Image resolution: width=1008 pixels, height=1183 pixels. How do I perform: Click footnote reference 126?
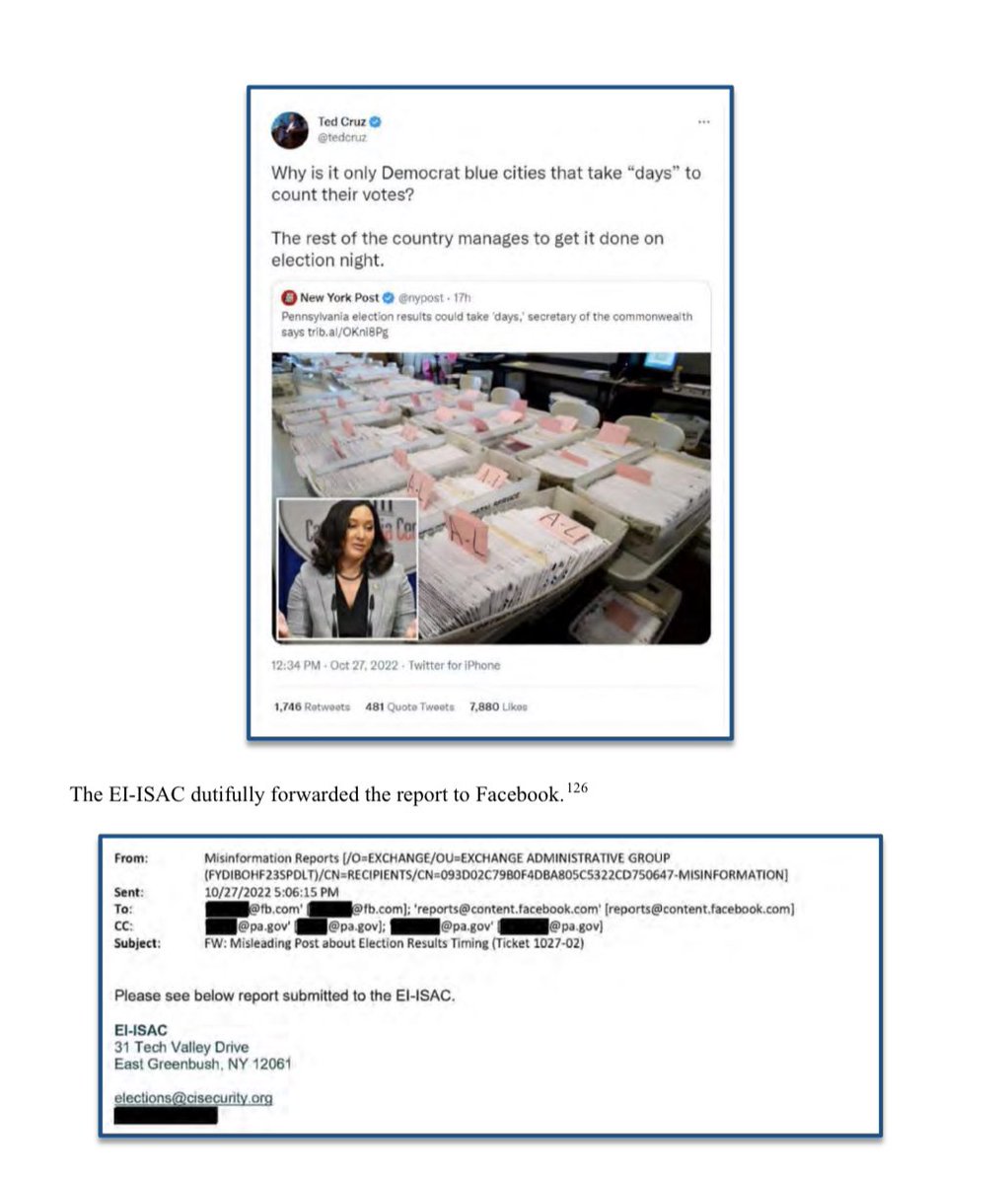577,787
